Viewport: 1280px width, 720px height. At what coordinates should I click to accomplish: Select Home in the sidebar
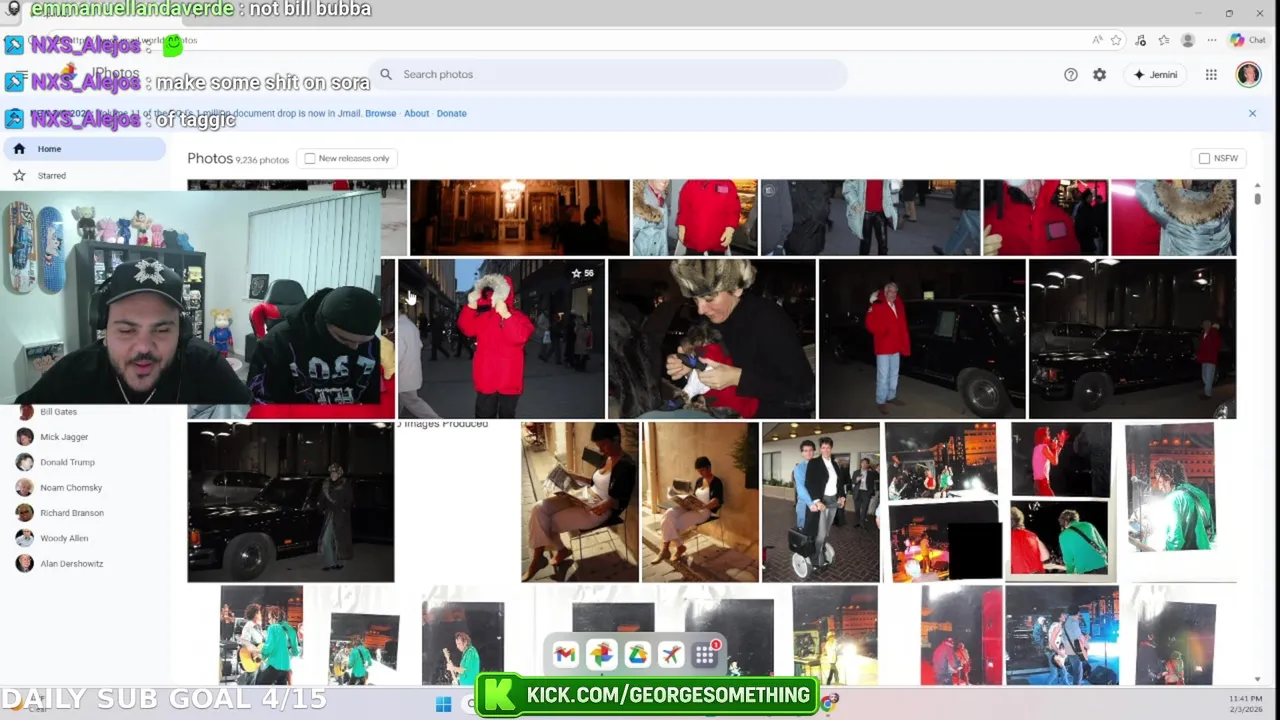tap(84, 149)
